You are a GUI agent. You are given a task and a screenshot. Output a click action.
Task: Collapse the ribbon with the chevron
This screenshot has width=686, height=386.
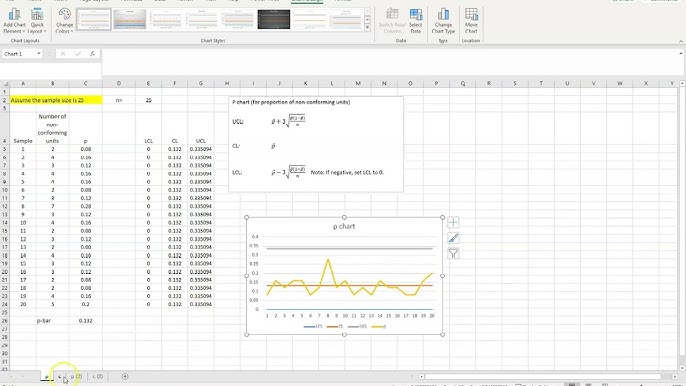681,41
